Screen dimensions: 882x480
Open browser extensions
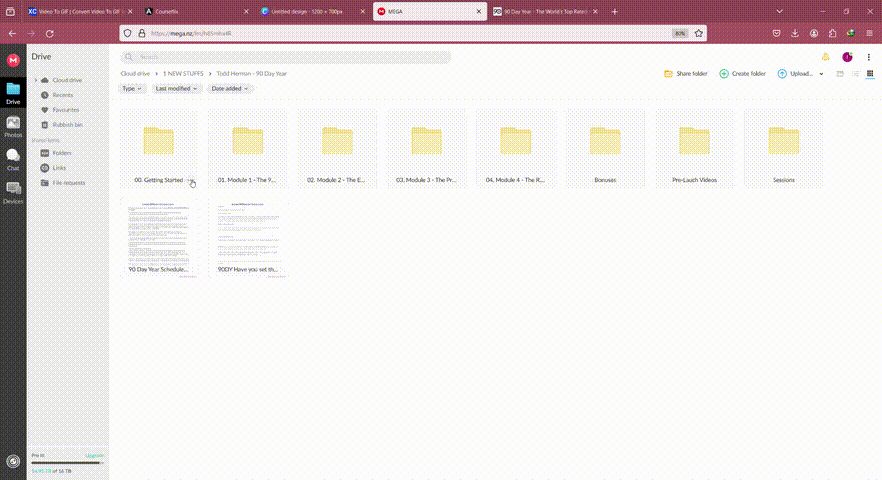832,33
